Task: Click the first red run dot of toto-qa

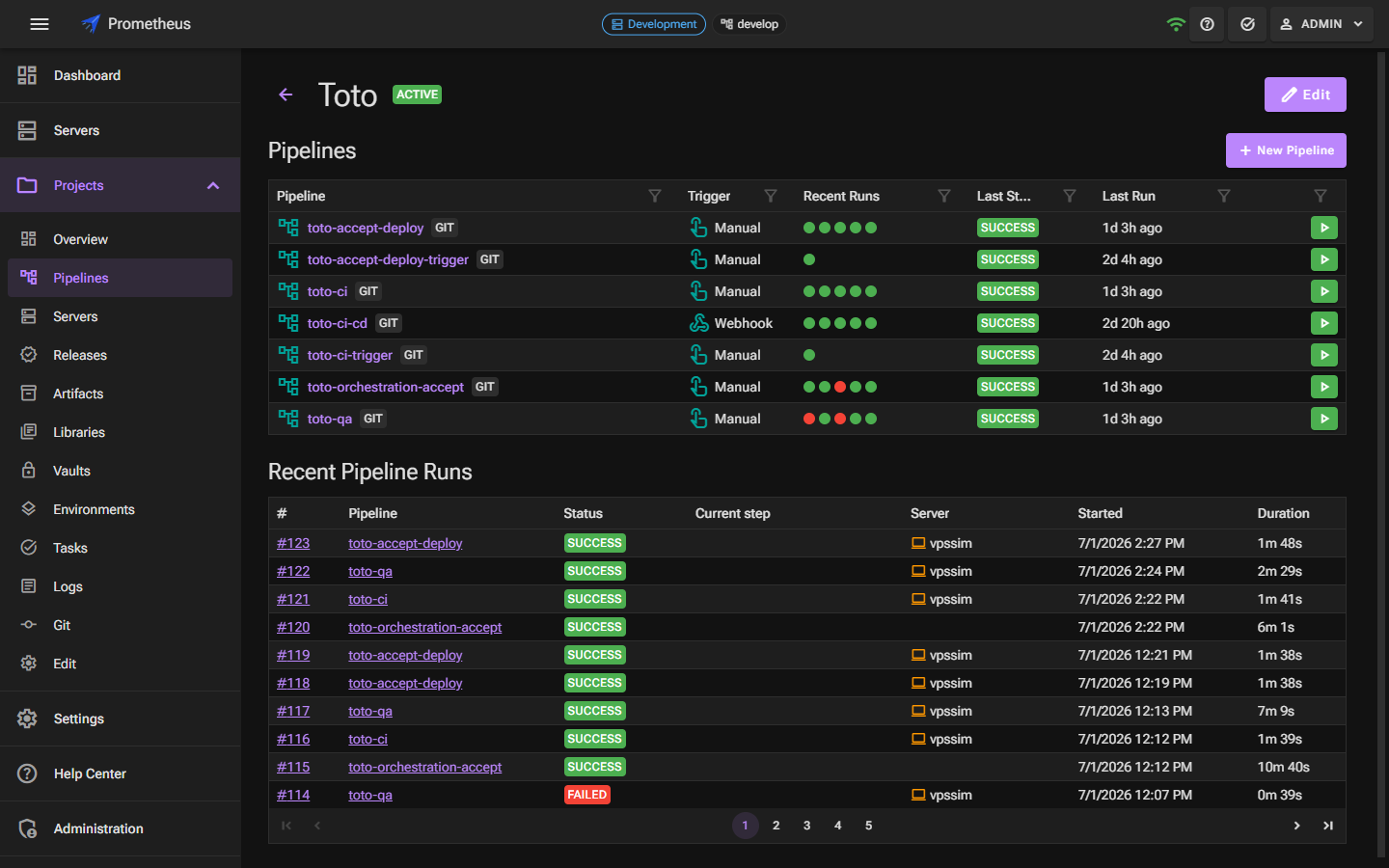Action: coord(809,419)
